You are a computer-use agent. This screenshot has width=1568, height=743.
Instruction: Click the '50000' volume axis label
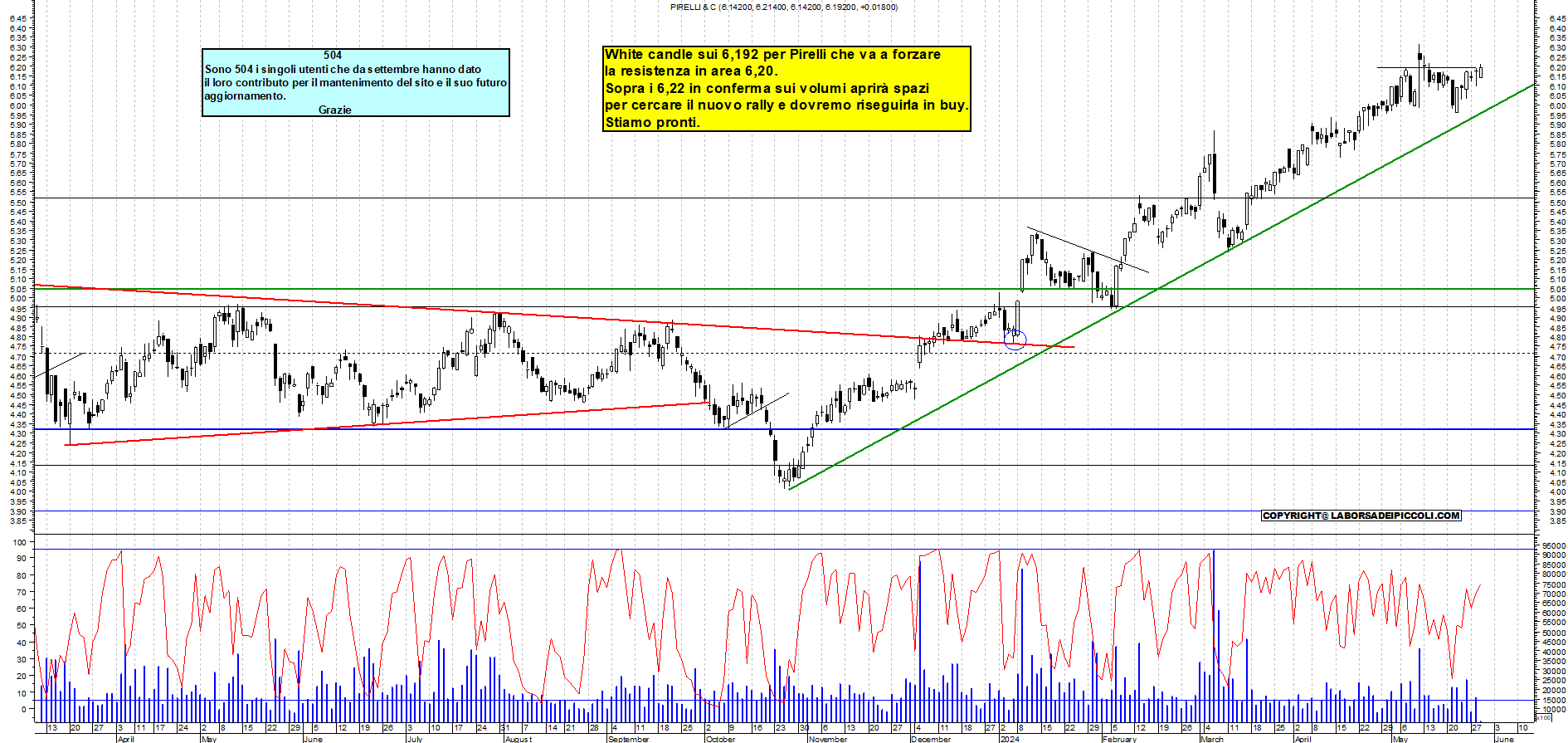(x=1554, y=633)
